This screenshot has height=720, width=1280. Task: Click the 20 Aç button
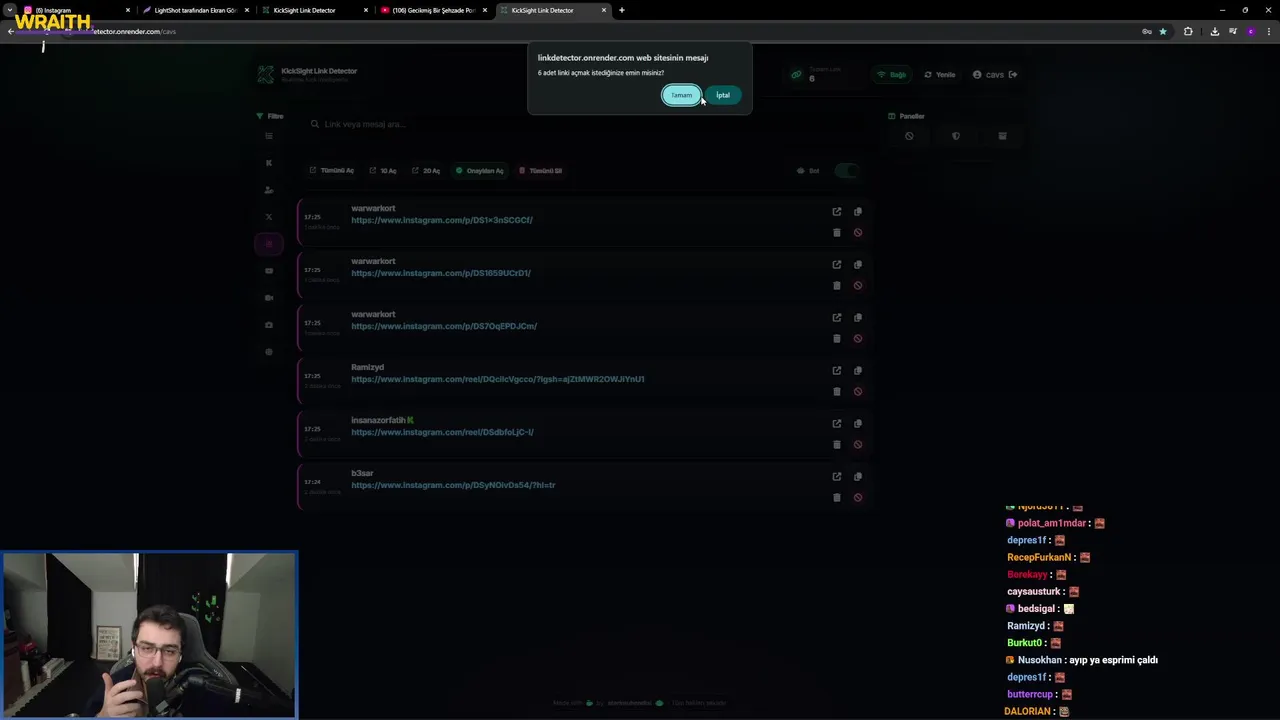click(x=426, y=171)
